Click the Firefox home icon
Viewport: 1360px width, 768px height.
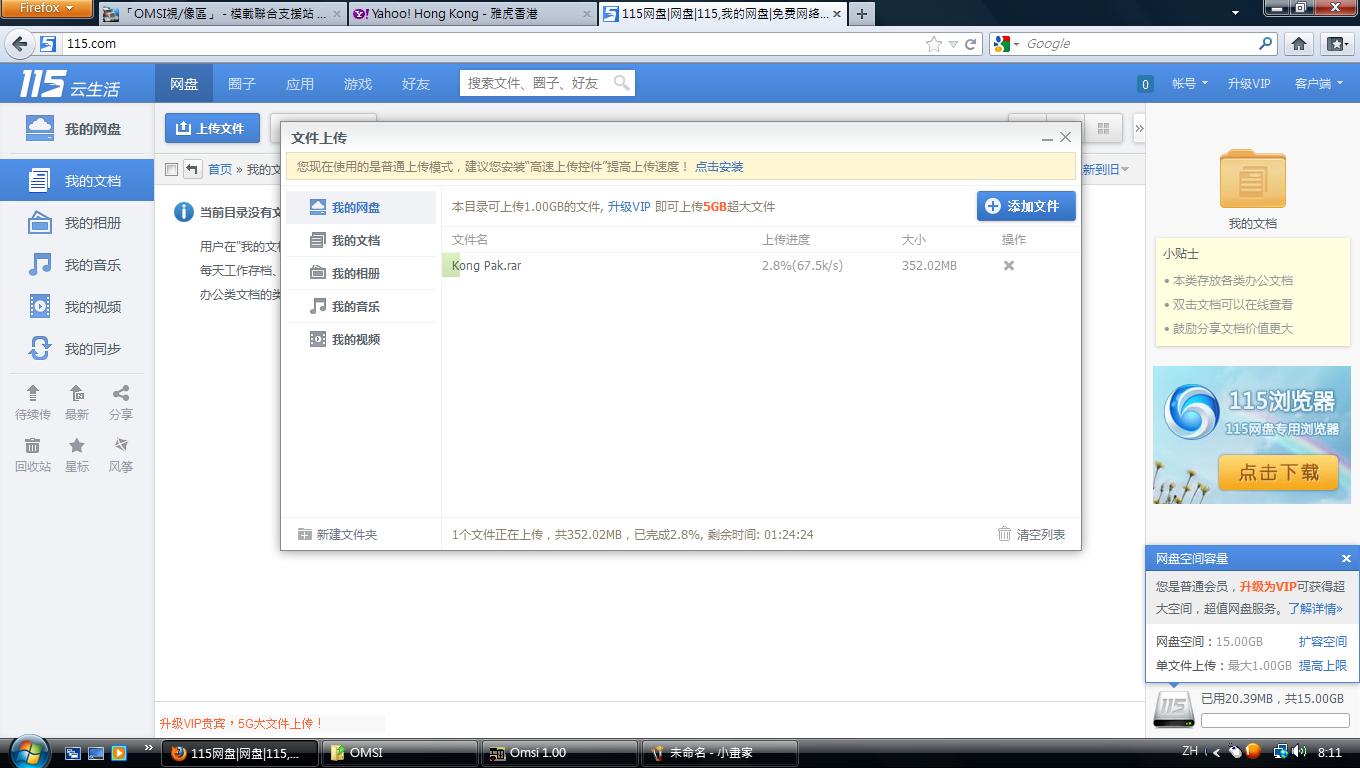click(1298, 44)
